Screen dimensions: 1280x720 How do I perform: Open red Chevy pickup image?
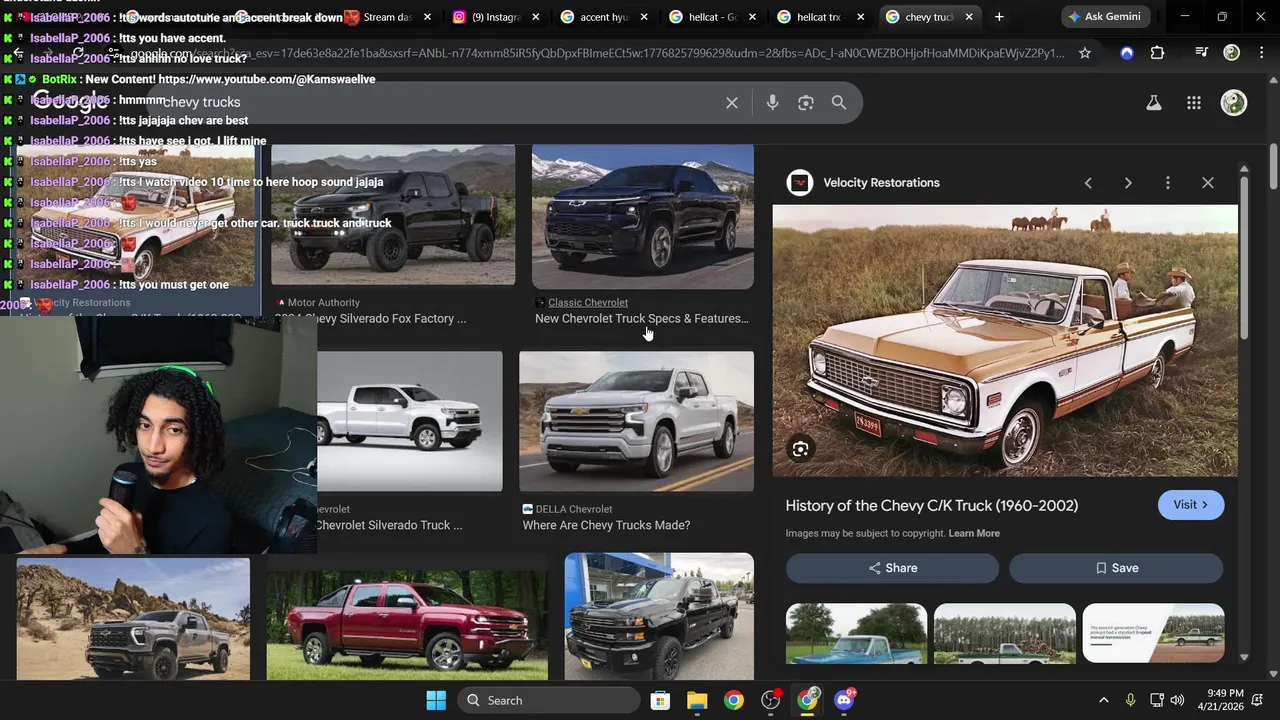point(407,625)
